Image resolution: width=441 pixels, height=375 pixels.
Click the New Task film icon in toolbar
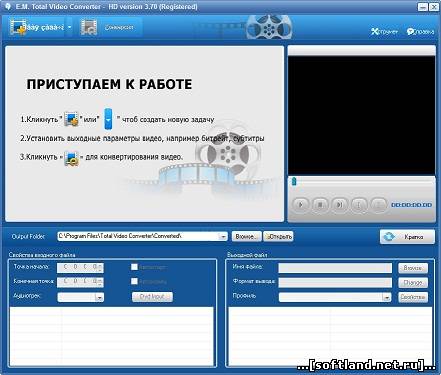click(18, 27)
